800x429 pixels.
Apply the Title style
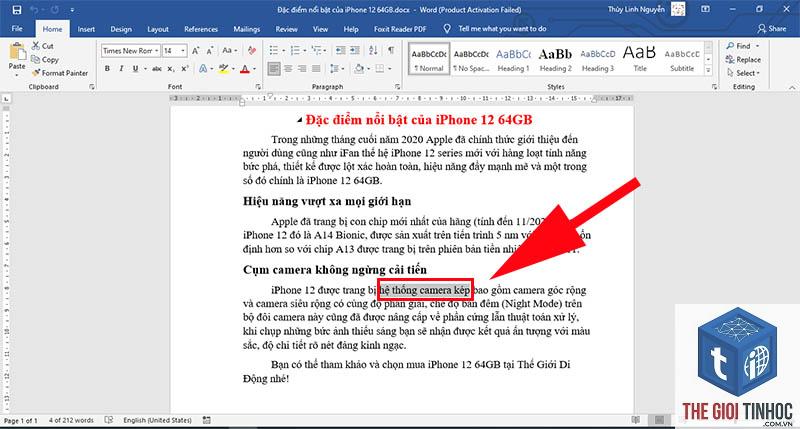[x=640, y=59]
